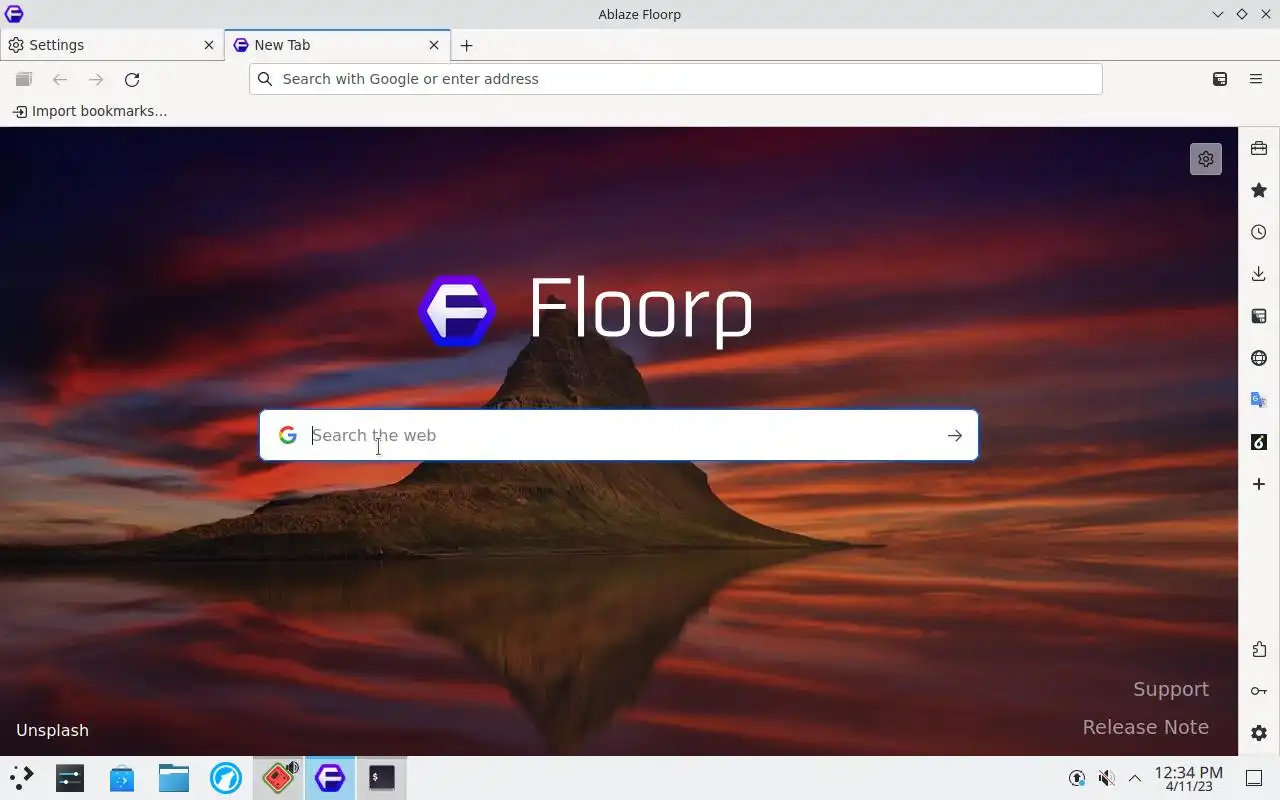Open the Konsole terminal taskbar item
This screenshot has height=800, width=1280.
(x=382, y=778)
